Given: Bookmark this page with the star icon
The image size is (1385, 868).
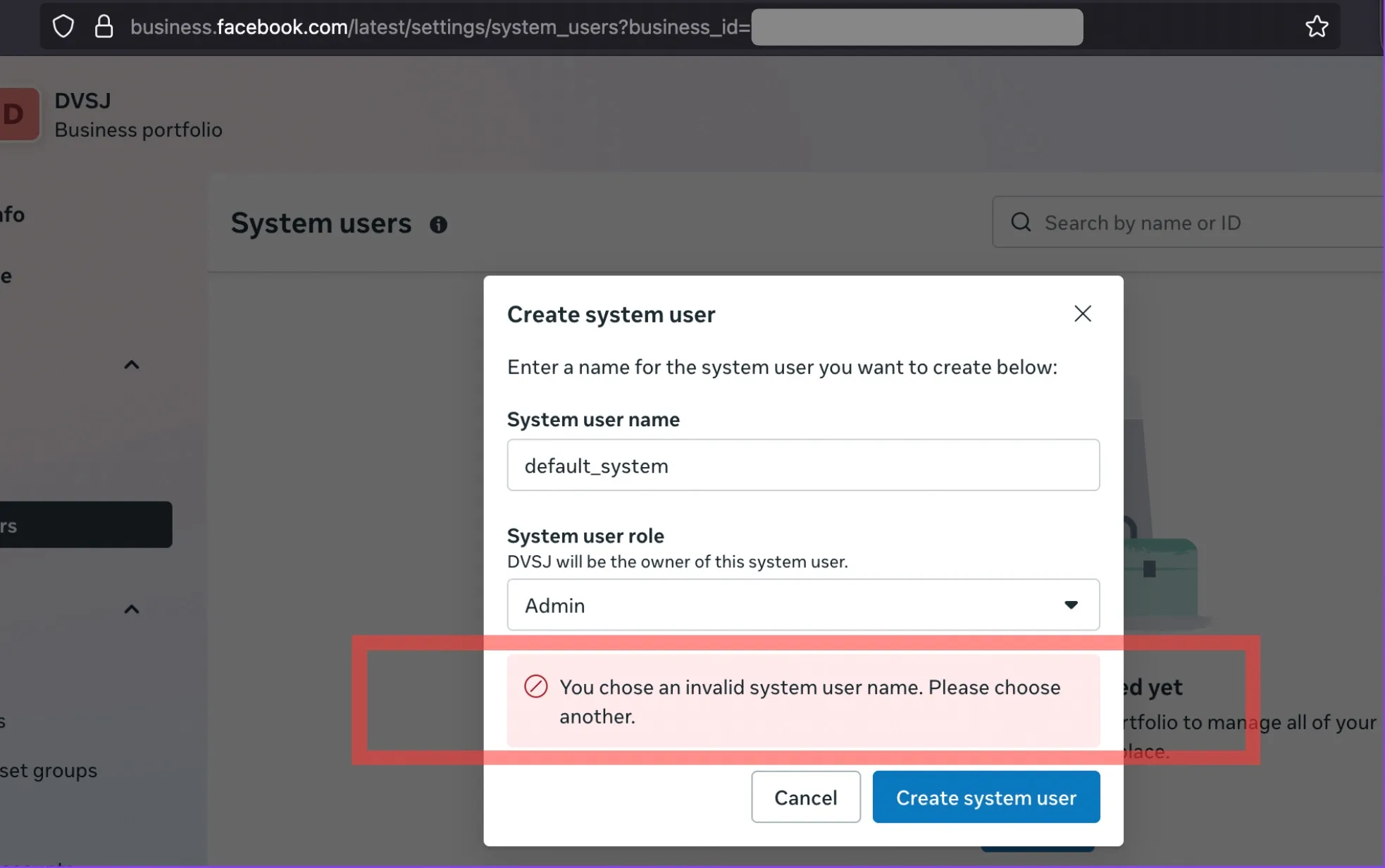Looking at the screenshot, I should 1316,27.
